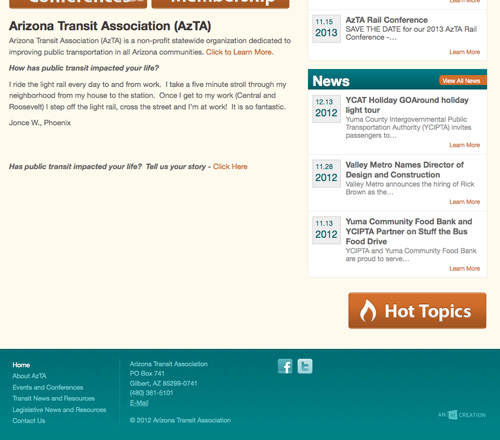
Task: Open the Twitter icon in footer
Action: 305,366
